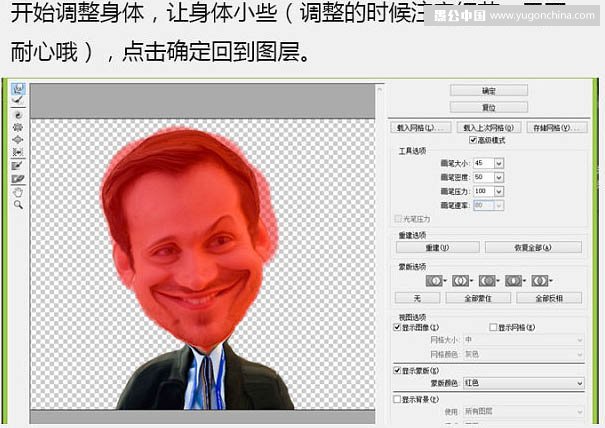Screen dimensions: 605x428
Task: Click the 恢复全部 (Restore All) button
Action: [x=533, y=247]
